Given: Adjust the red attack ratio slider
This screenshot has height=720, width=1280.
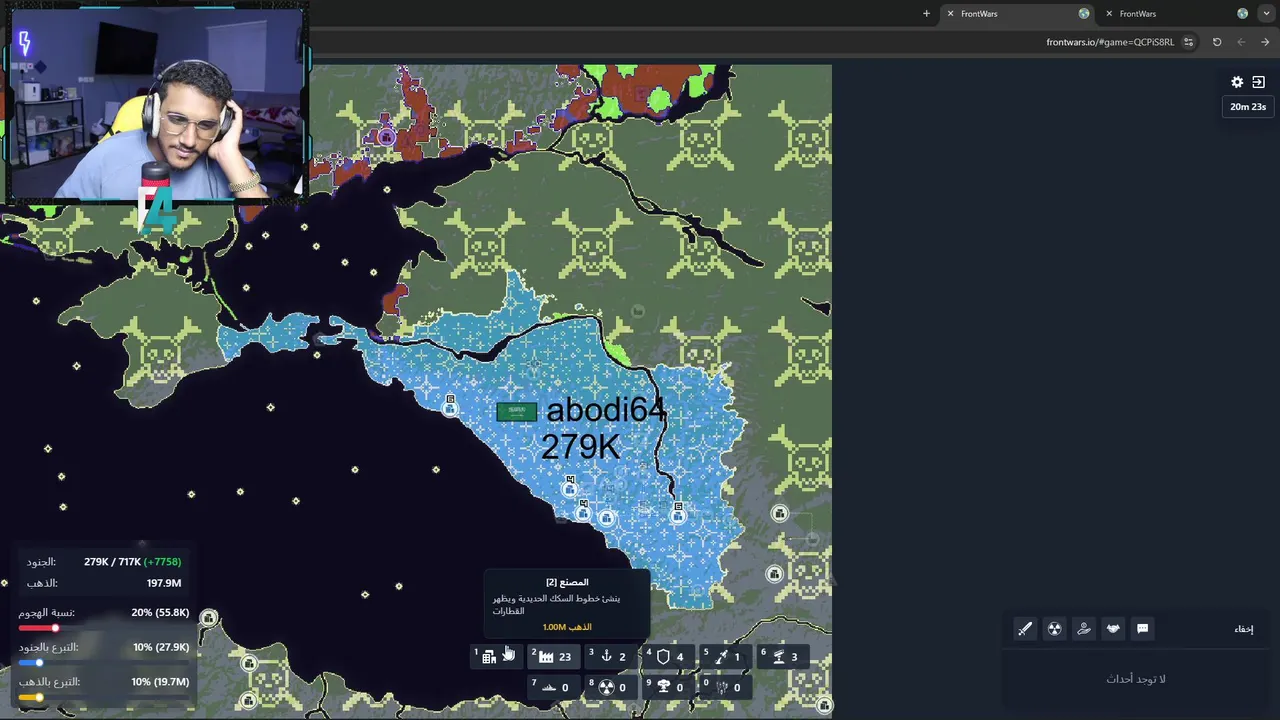Looking at the screenshot, I should click(x=104, y=628).
